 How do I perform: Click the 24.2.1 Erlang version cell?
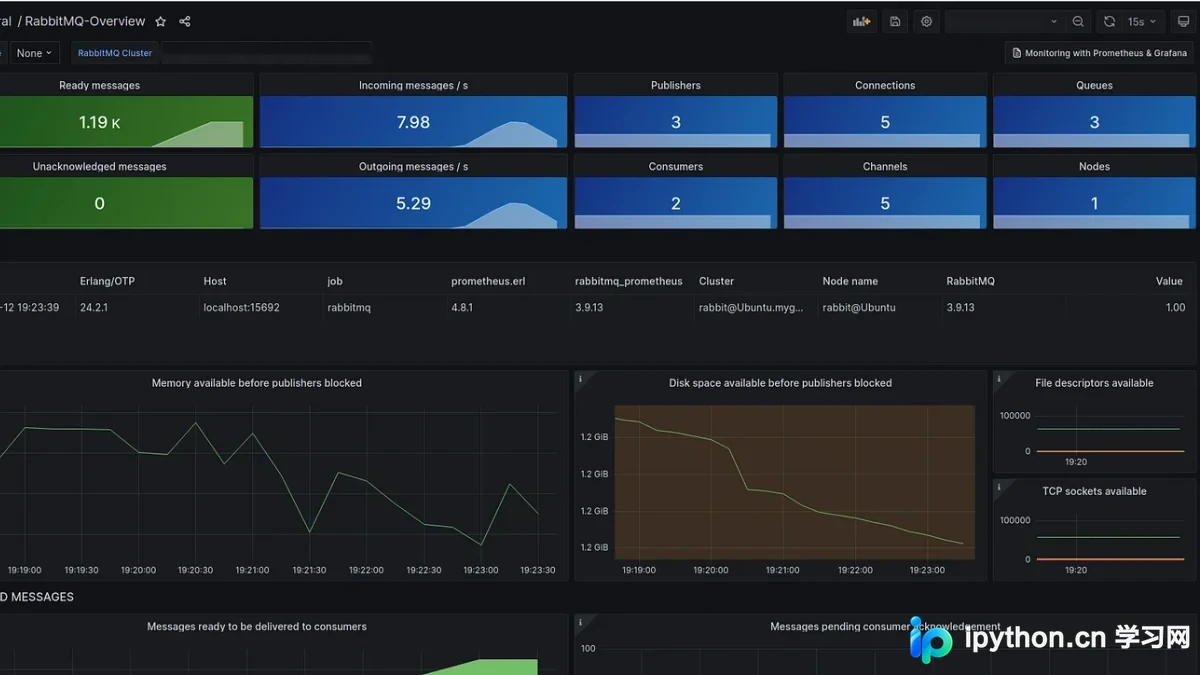click(x=94, y=307)
